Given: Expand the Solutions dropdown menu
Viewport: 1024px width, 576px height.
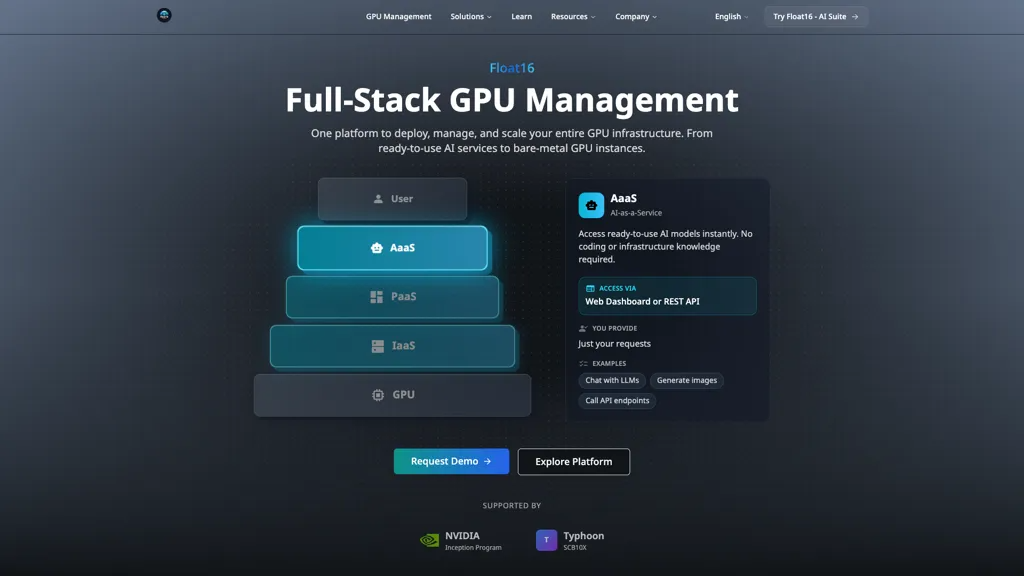Looking at the screenshot, I should pyautogui.click(x=471, y=16).
